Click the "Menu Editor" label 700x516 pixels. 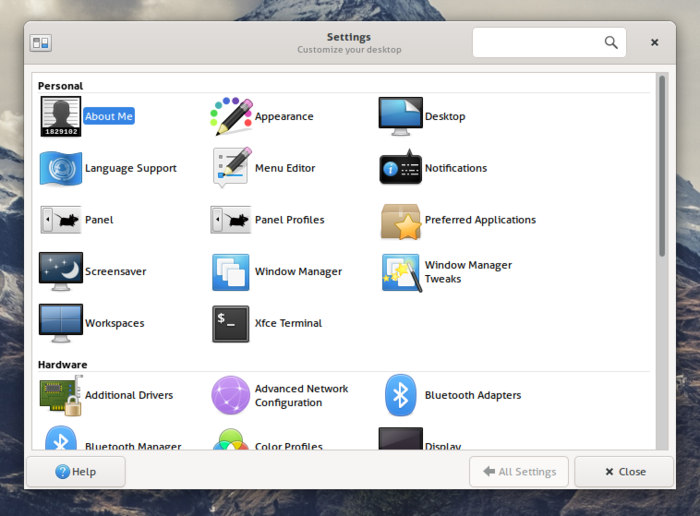click(x=285, y=168)
